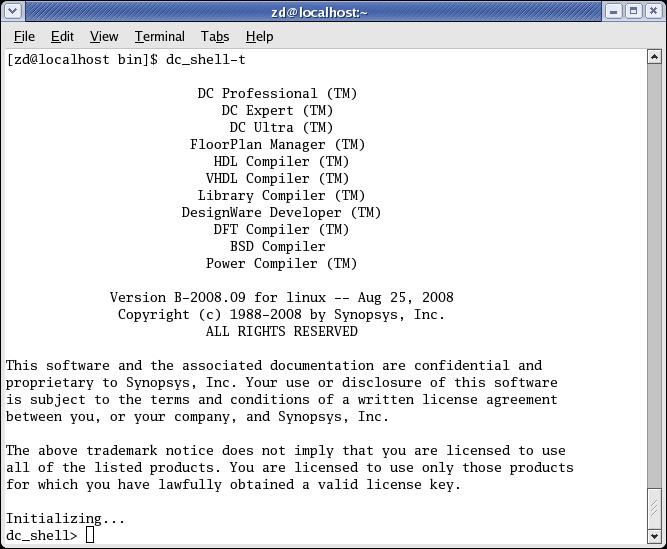Viewport: 667px width, 549px height.
Task: Open the Edit menu
Action: tap(62, 37)
